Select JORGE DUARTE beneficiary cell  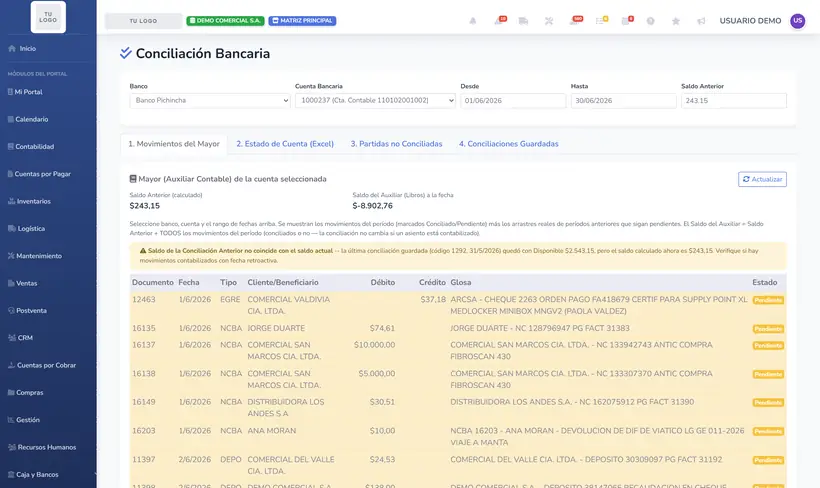coord(276,328)
